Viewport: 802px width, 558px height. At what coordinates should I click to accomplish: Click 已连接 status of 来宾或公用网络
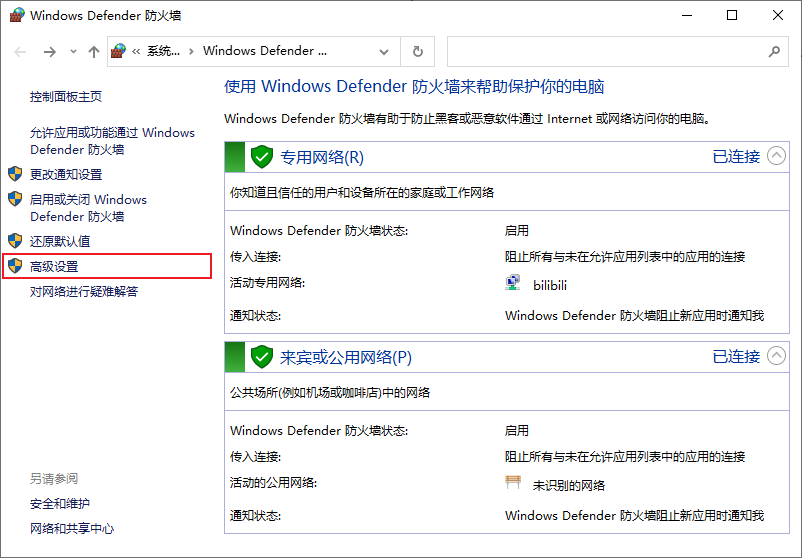click(x=737, y=356)
